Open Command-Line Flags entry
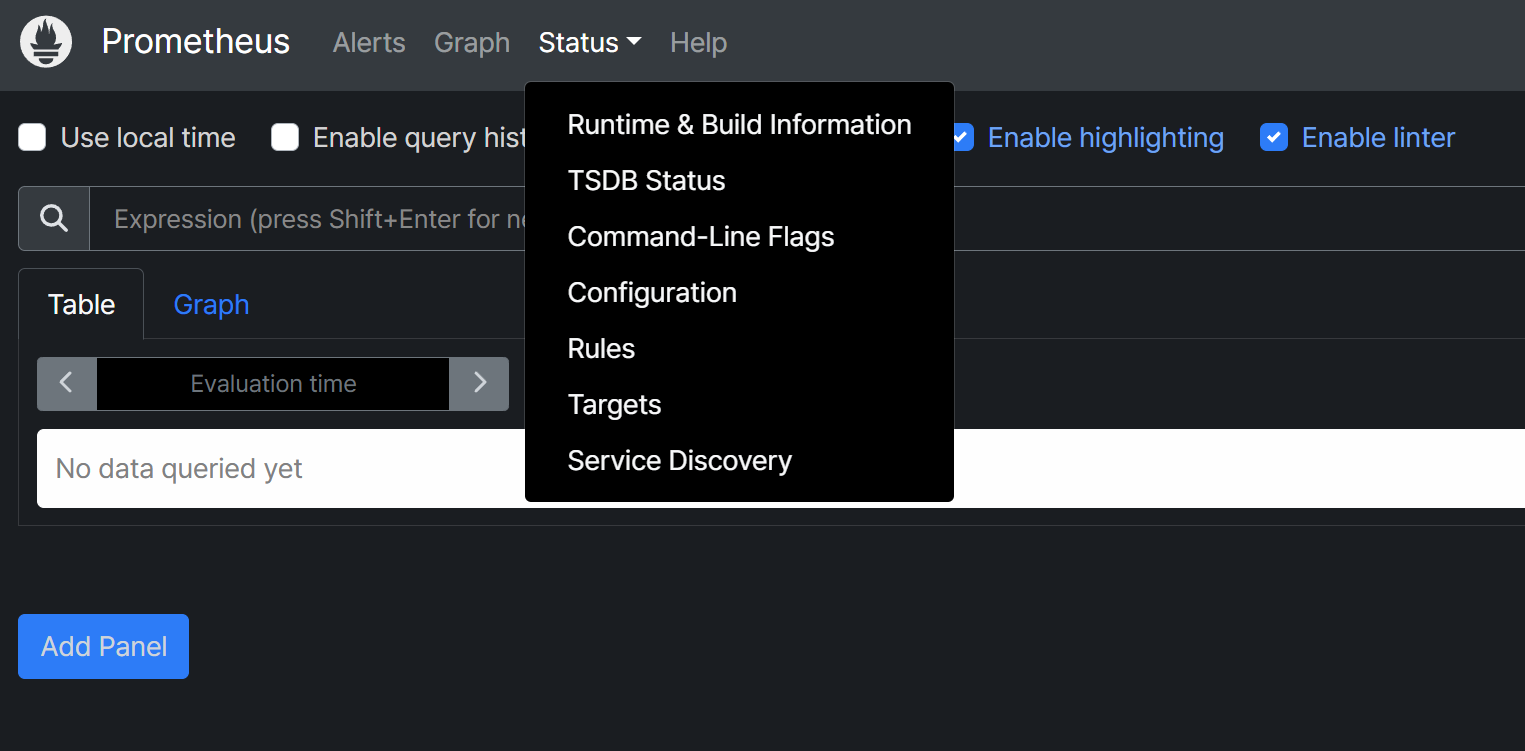The height and width of the screenshot is (751, 1525). [739, 237]
